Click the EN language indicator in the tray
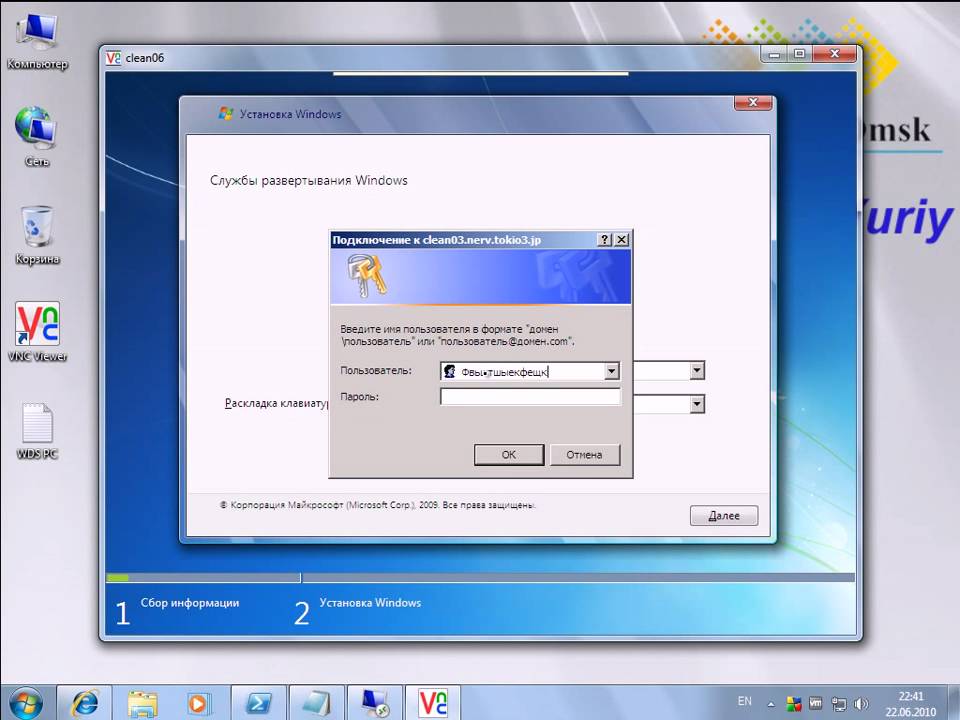The width and height of the screenshot is (960, 720). pyautogui.click(x=744, y=701)
